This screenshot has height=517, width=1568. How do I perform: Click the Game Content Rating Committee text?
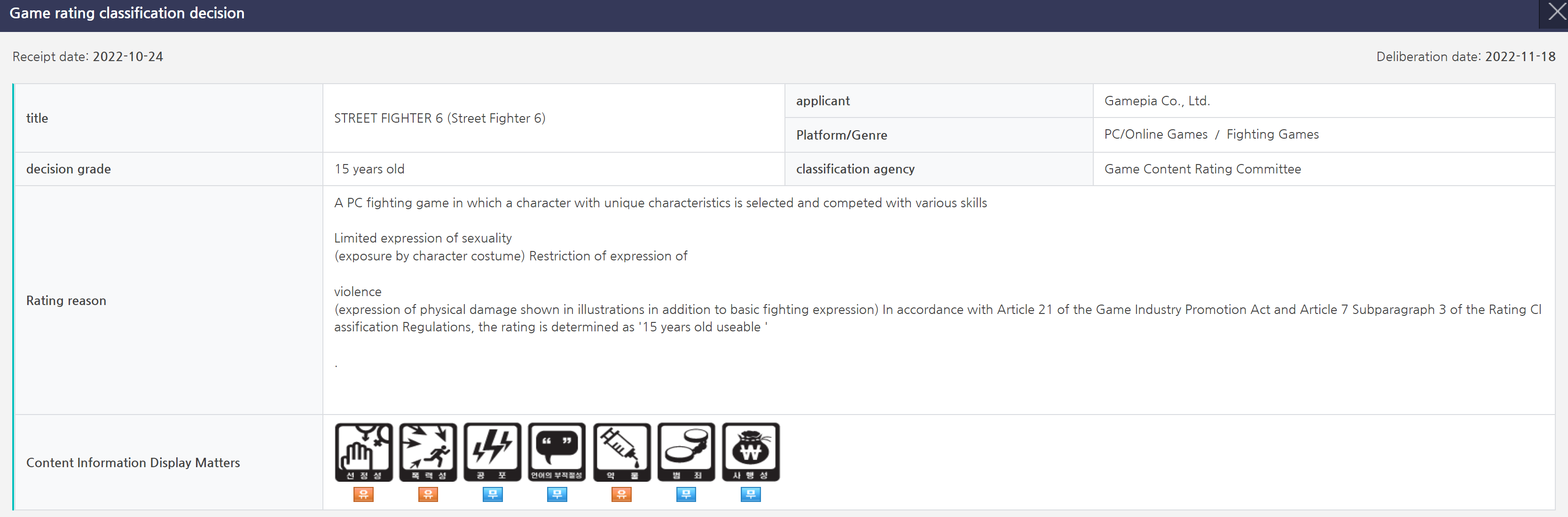tap(1202, 169)
